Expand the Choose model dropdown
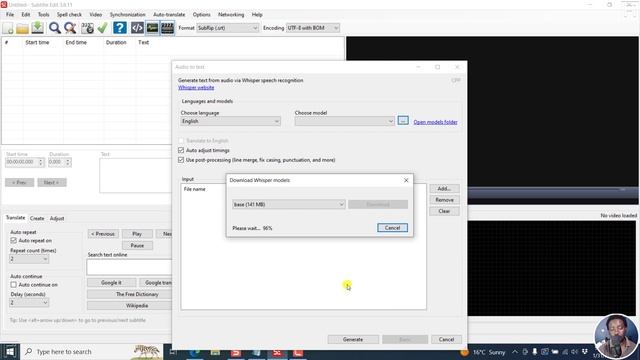The image size is (640, 360). click(344, 121)
